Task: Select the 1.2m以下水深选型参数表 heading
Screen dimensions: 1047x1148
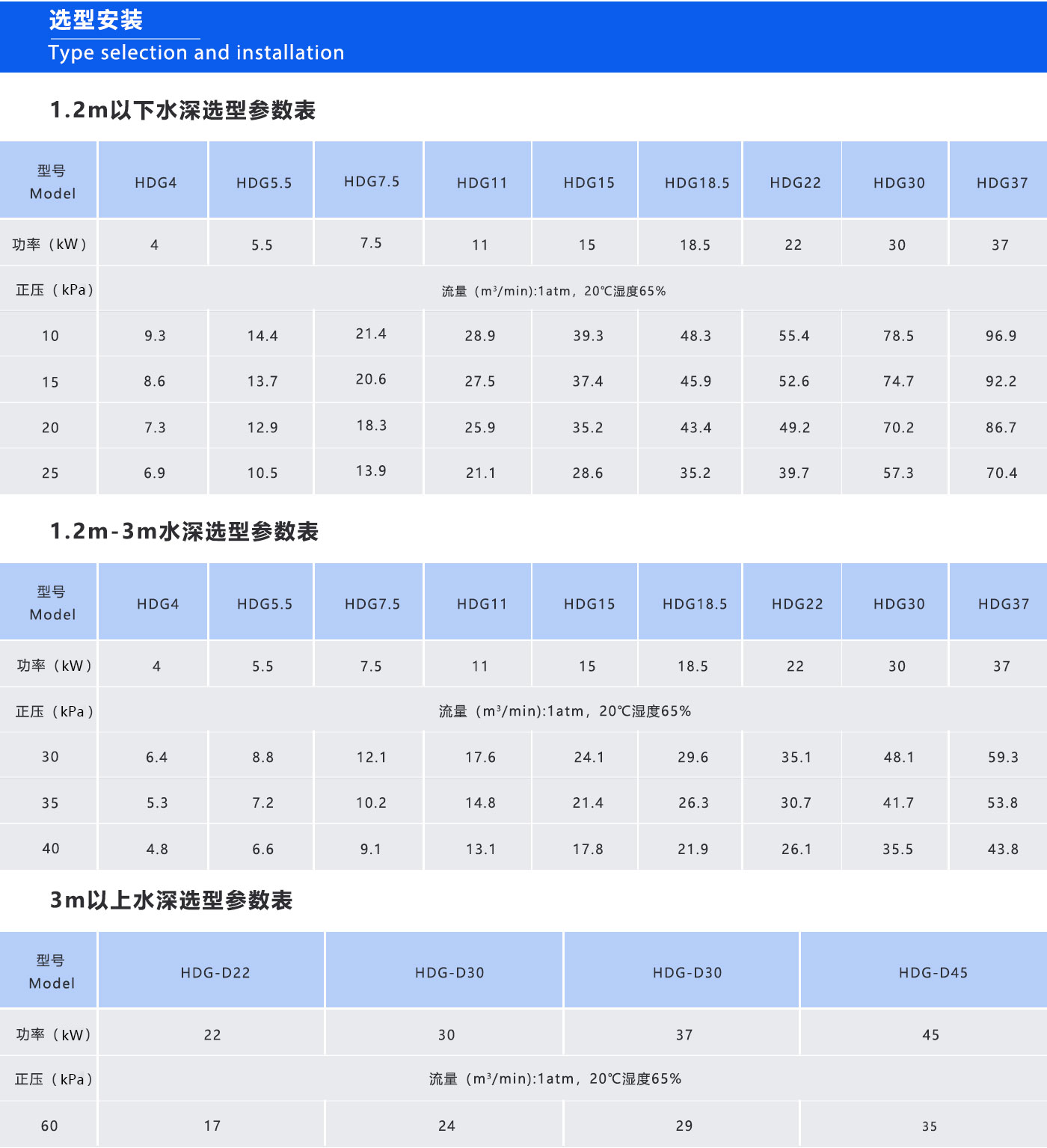Action: pos(182,111)
